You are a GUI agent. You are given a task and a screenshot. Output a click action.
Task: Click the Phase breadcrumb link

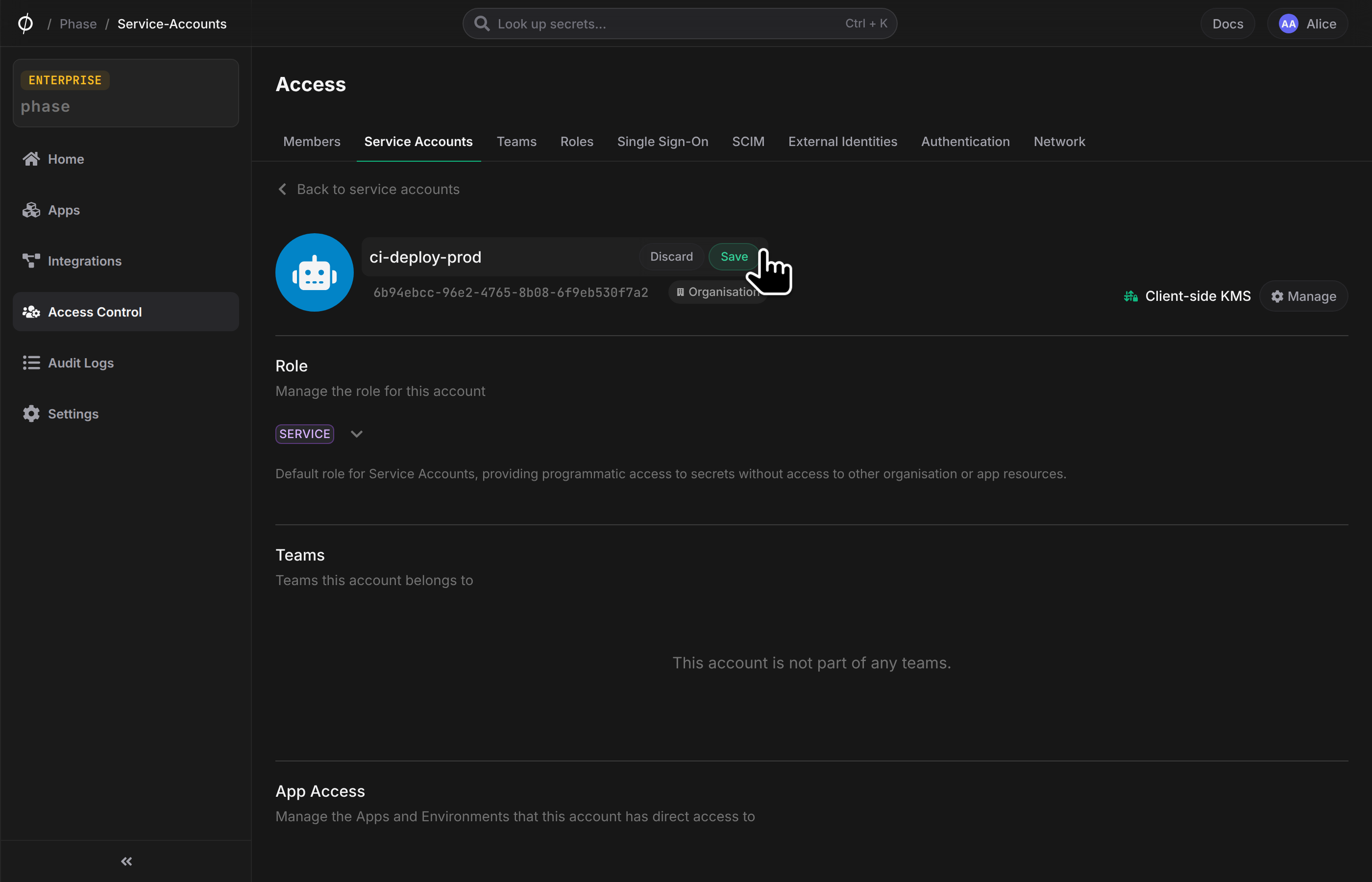tap(78, 24)
